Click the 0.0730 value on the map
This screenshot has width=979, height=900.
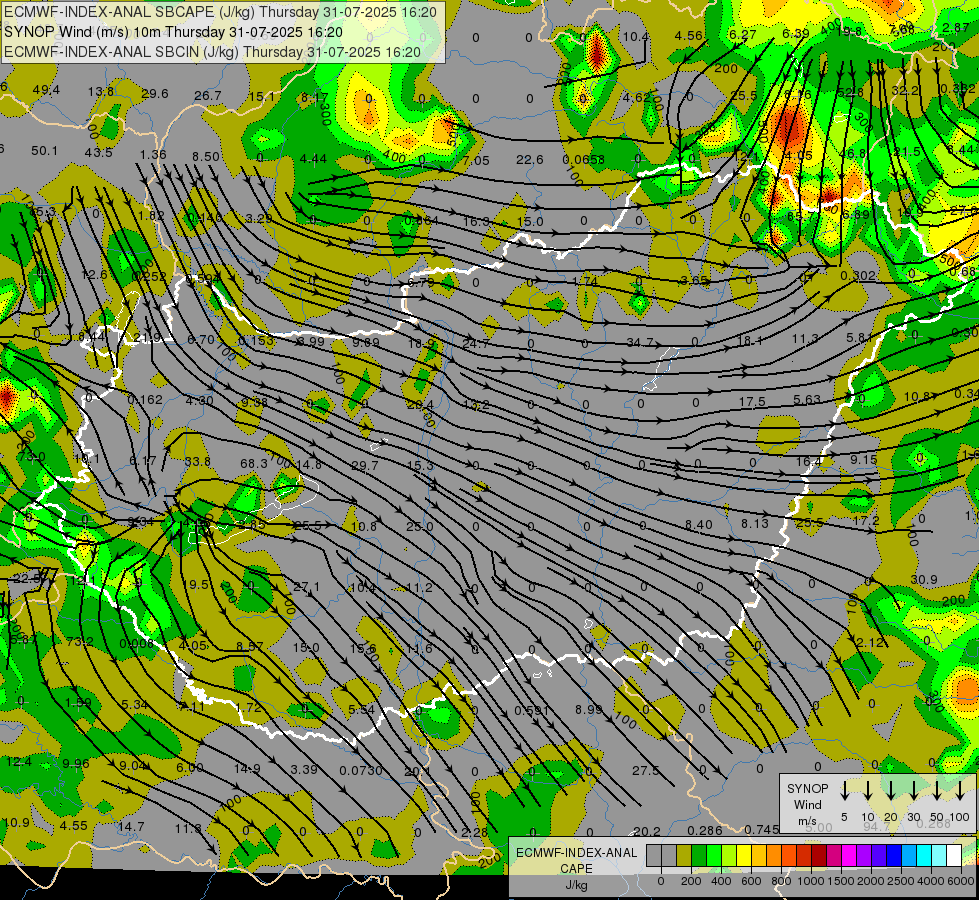pyautogui.click(x=361, y=770)
